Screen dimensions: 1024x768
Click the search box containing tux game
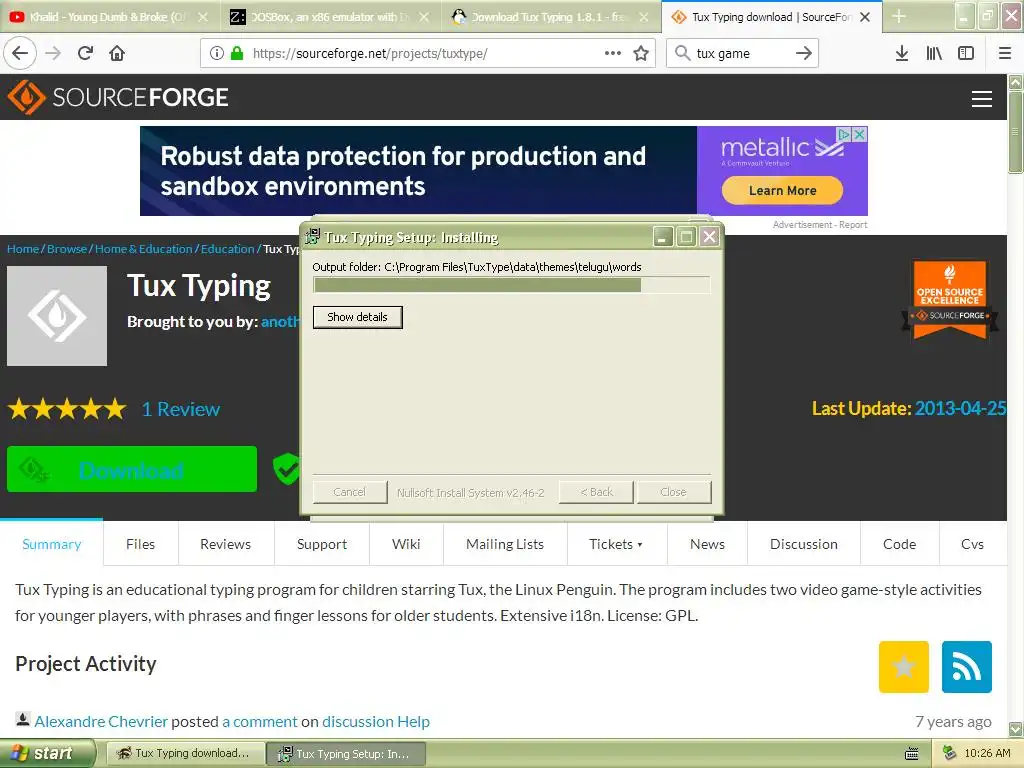741,54
